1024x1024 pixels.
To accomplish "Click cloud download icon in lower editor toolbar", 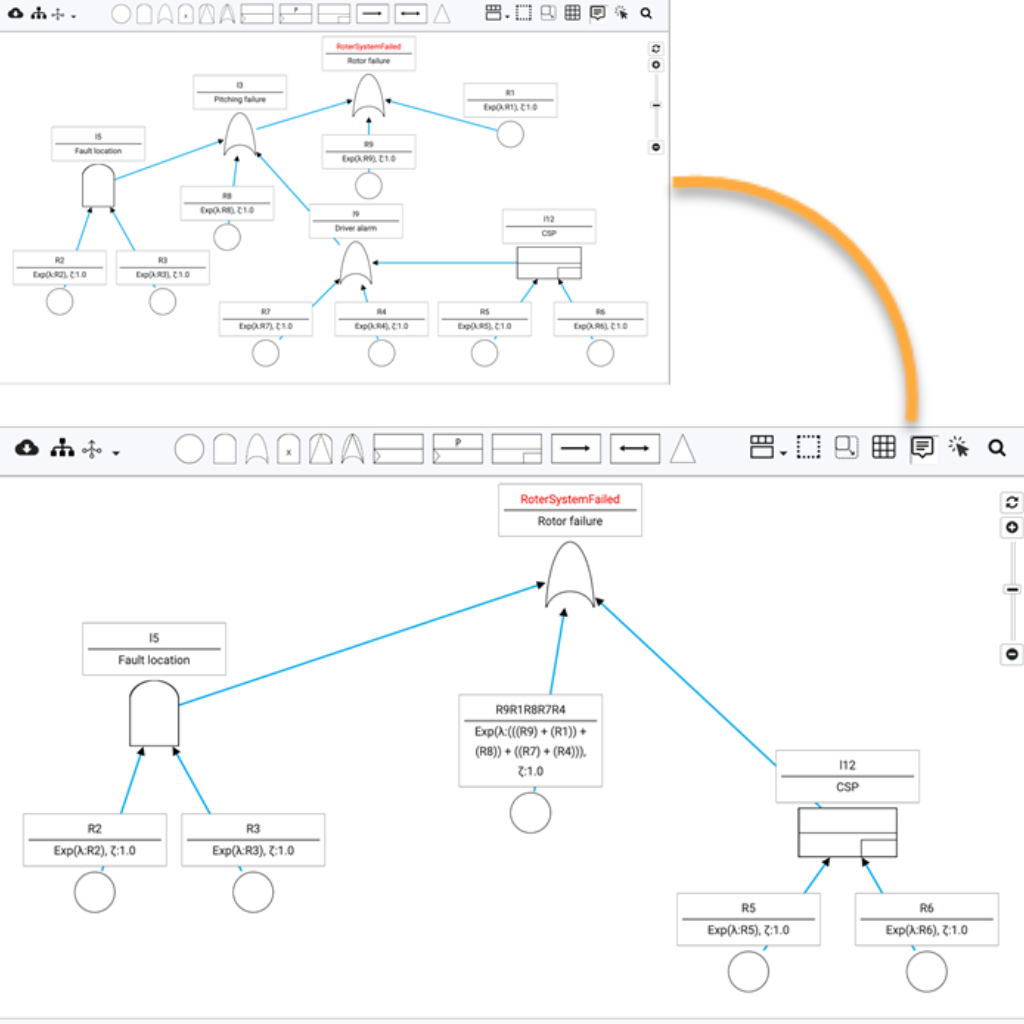I will [27, 448].
